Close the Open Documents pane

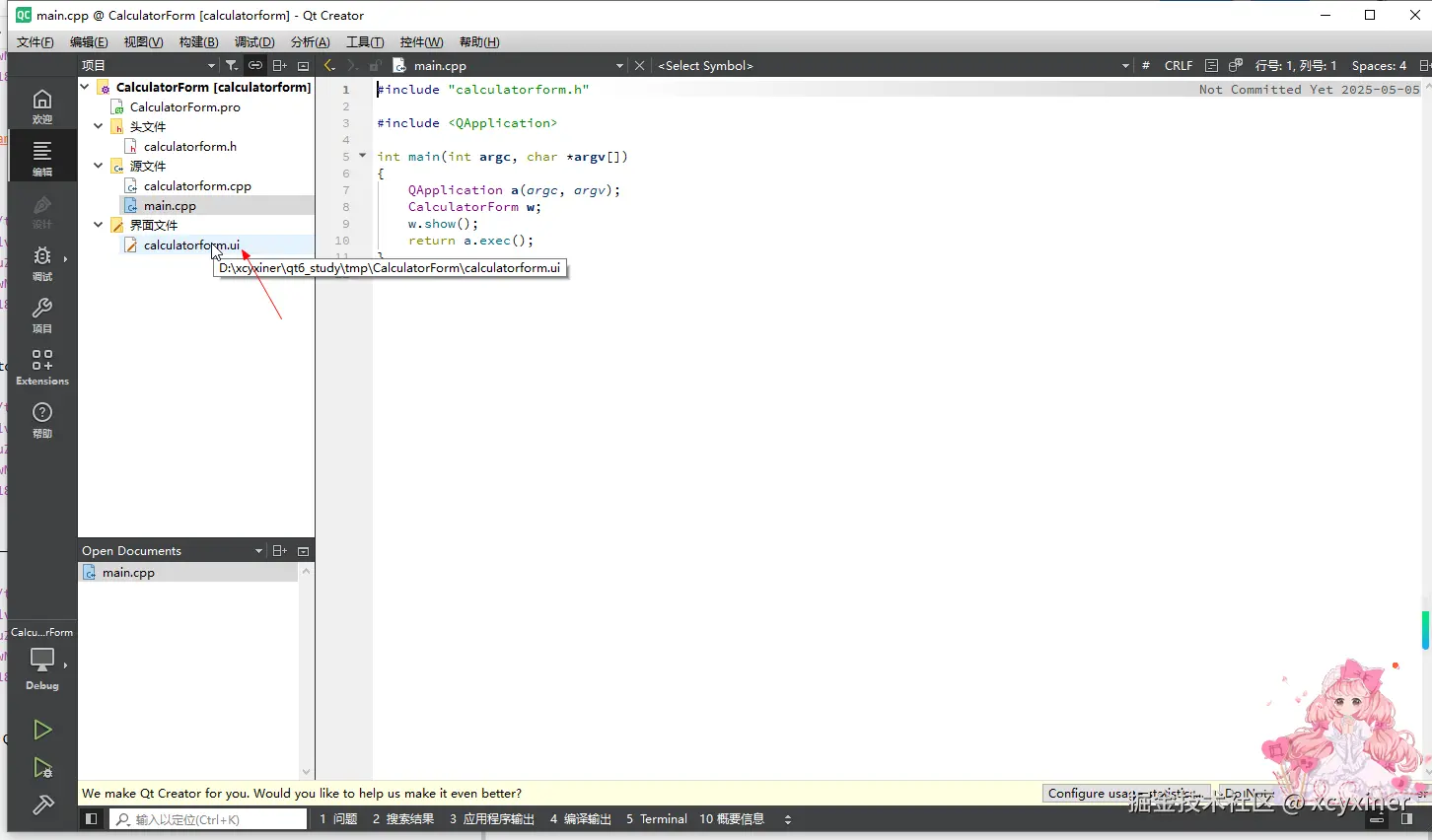(303, 551)
